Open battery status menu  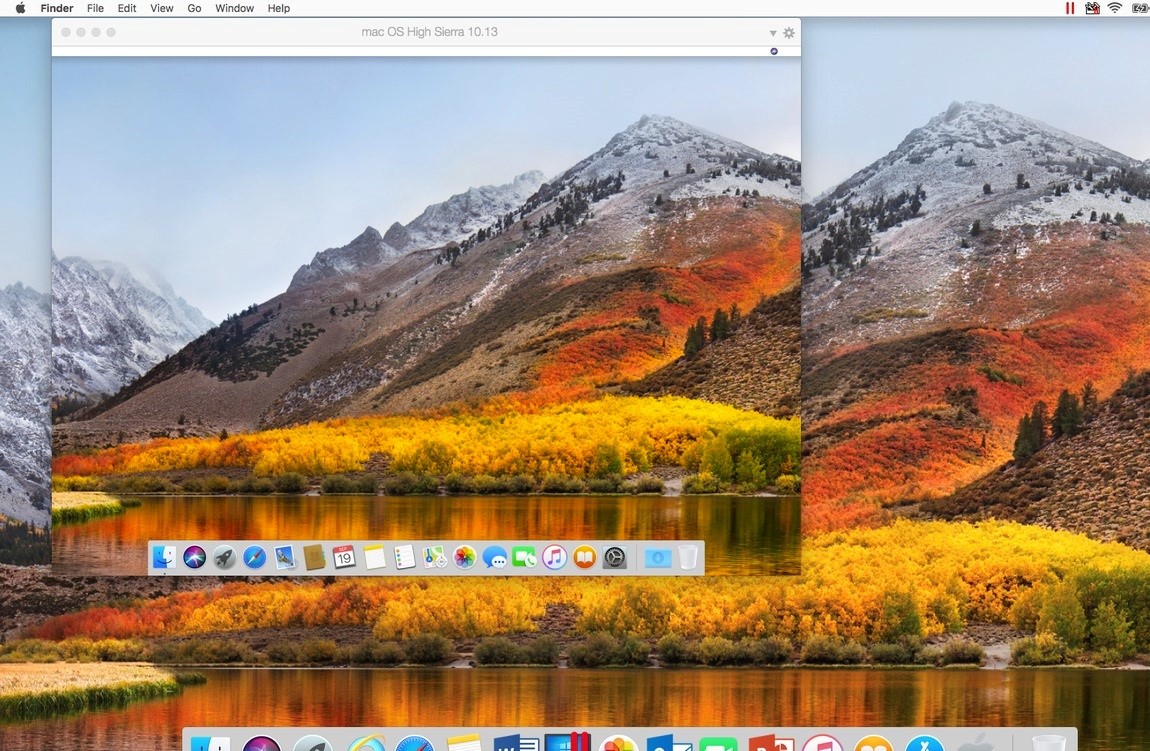[x=1140, y=8]
